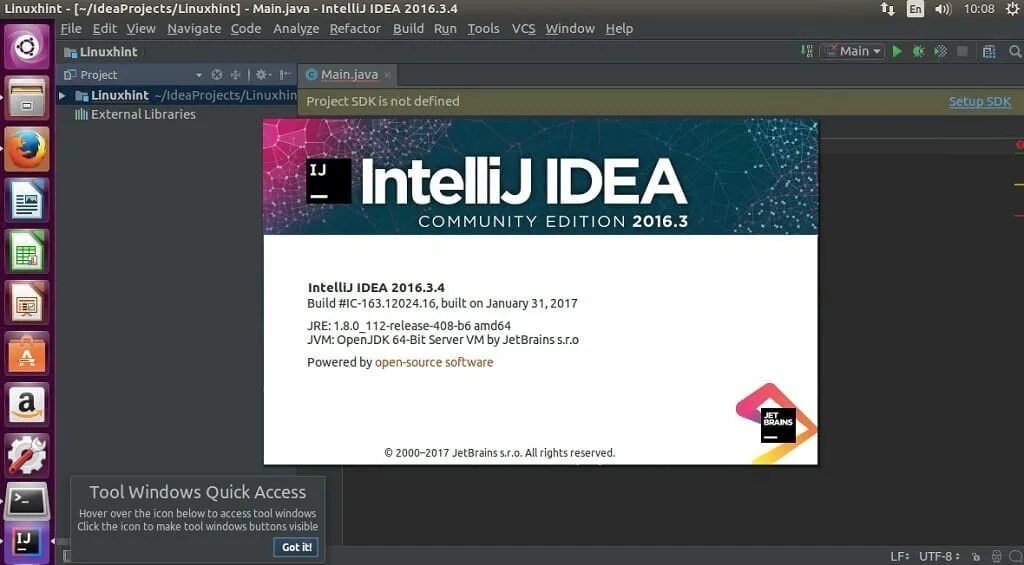Click the En keyboard layout indicator
The height and width of the screenshot is (565, 1024).
tap(915, 9)
